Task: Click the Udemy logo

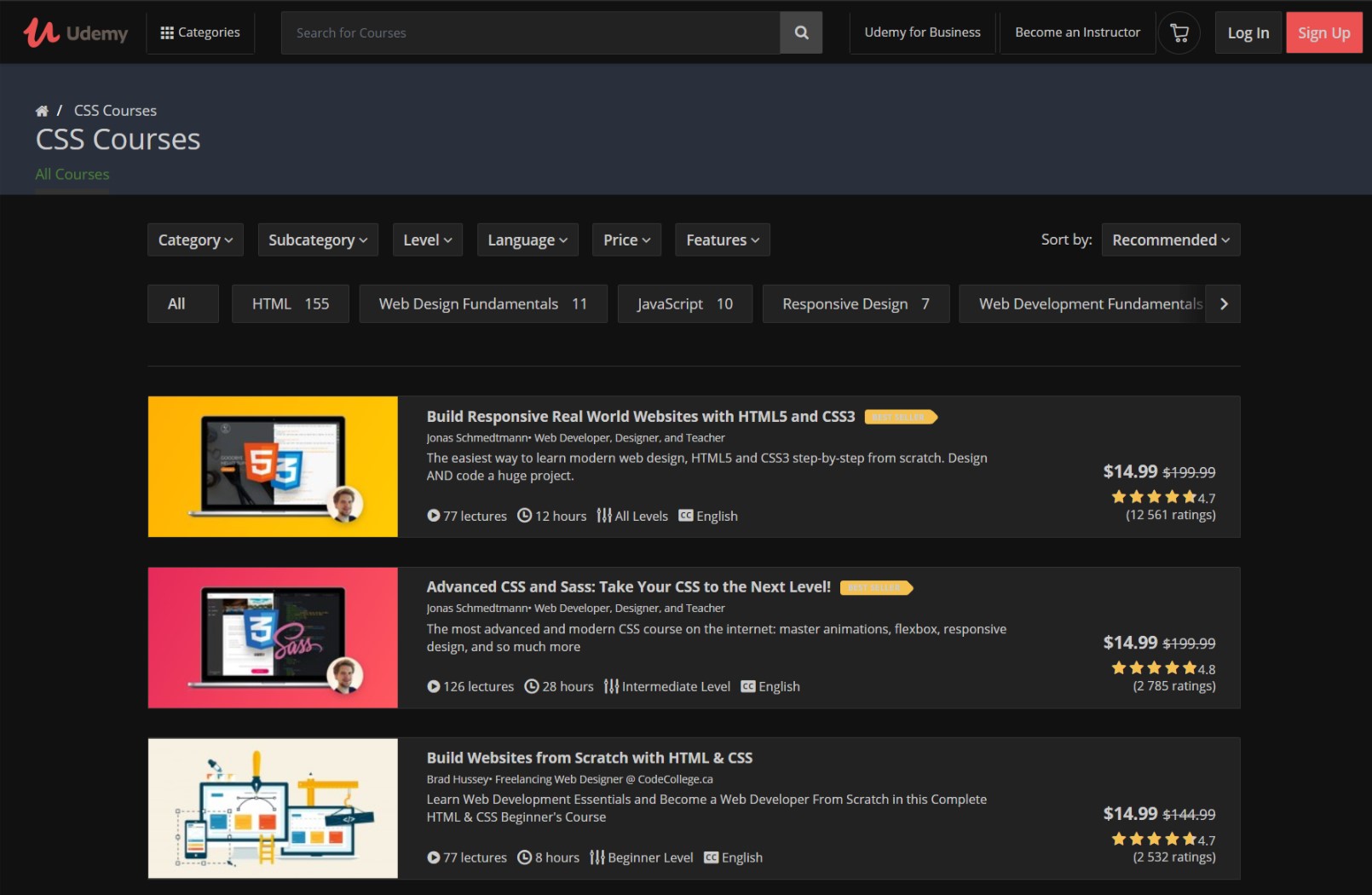Action: [x=75, y=32]
